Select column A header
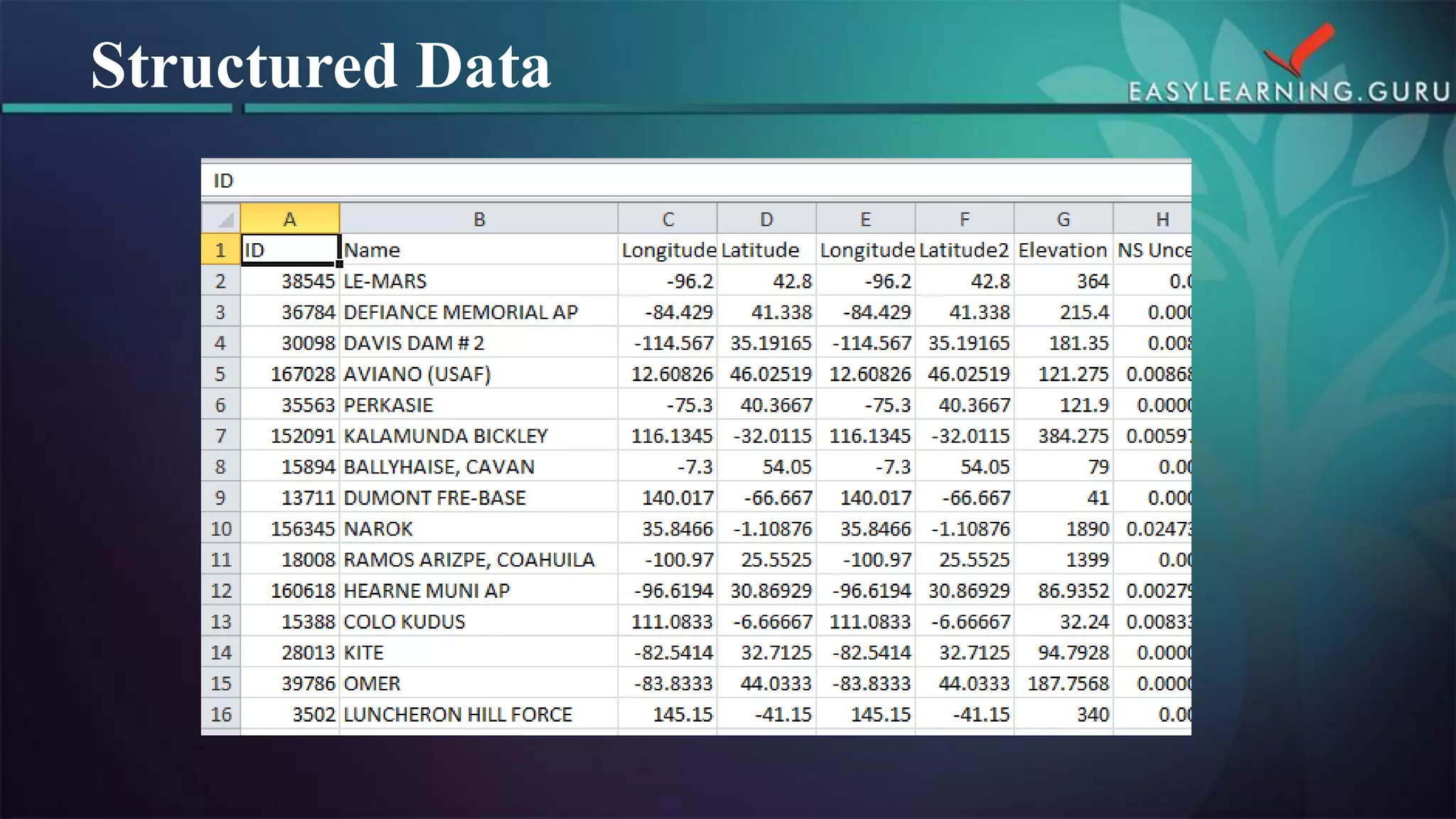 (289, 219)
